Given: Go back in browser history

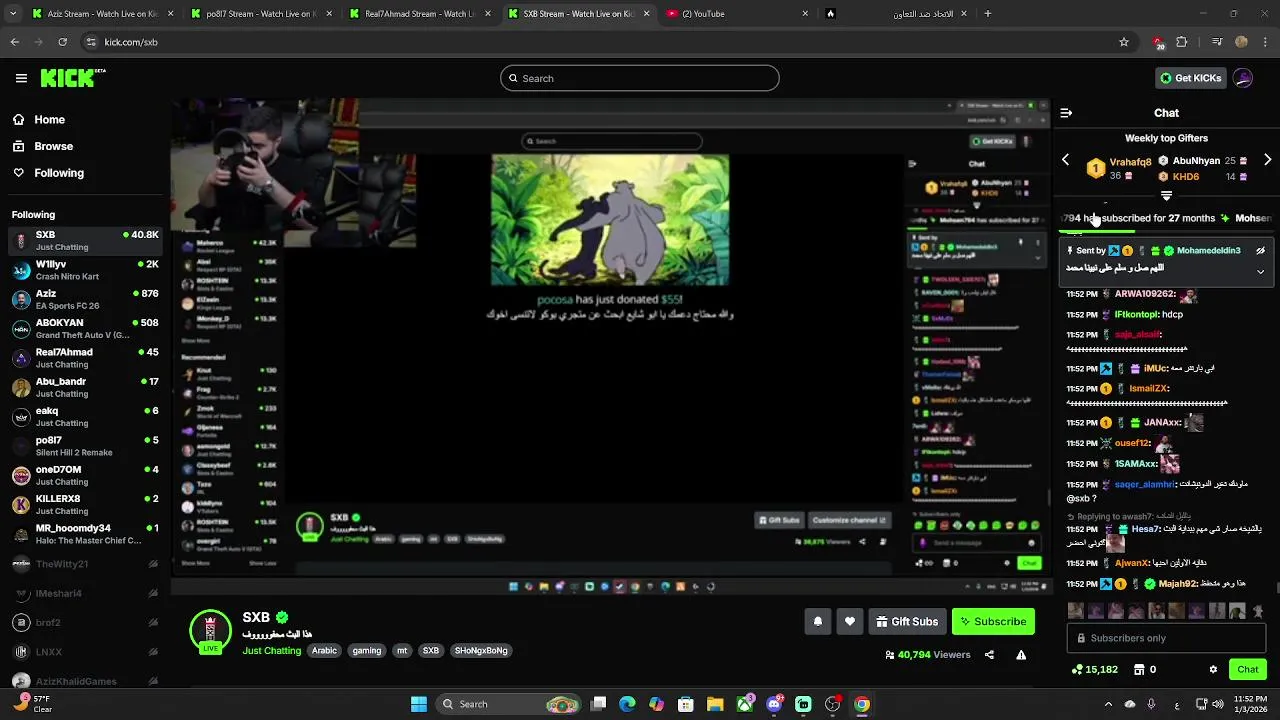Looking at the screenshot, I should click(x=14, y=42).
